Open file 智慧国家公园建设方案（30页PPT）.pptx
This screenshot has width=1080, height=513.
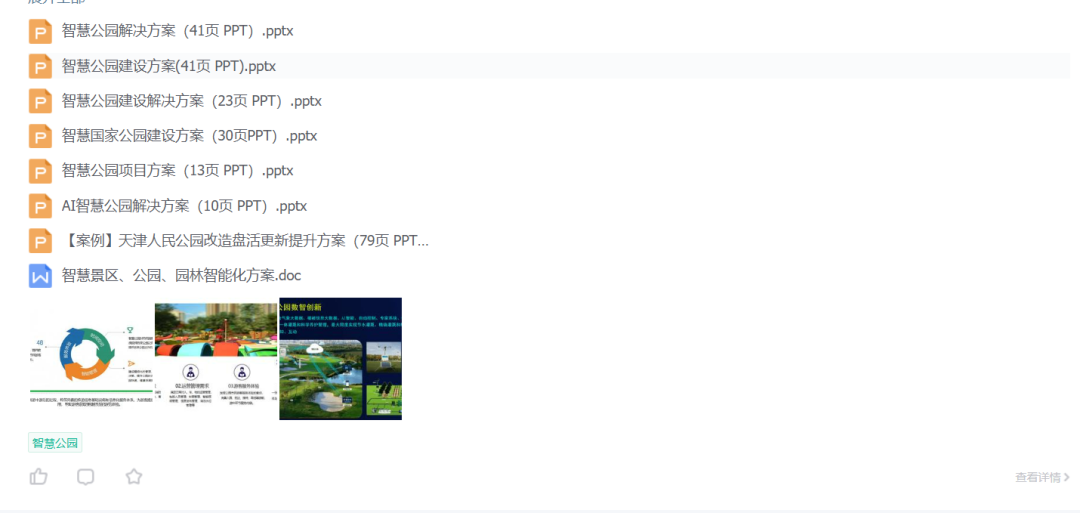tap(189, 136)
